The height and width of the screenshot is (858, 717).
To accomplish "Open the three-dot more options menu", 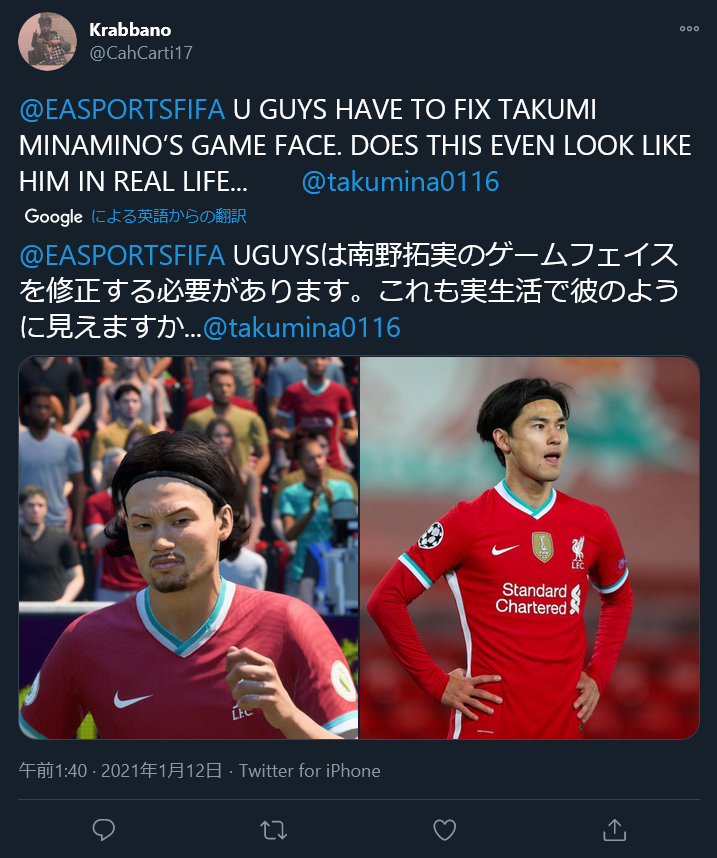I will 689,28.
